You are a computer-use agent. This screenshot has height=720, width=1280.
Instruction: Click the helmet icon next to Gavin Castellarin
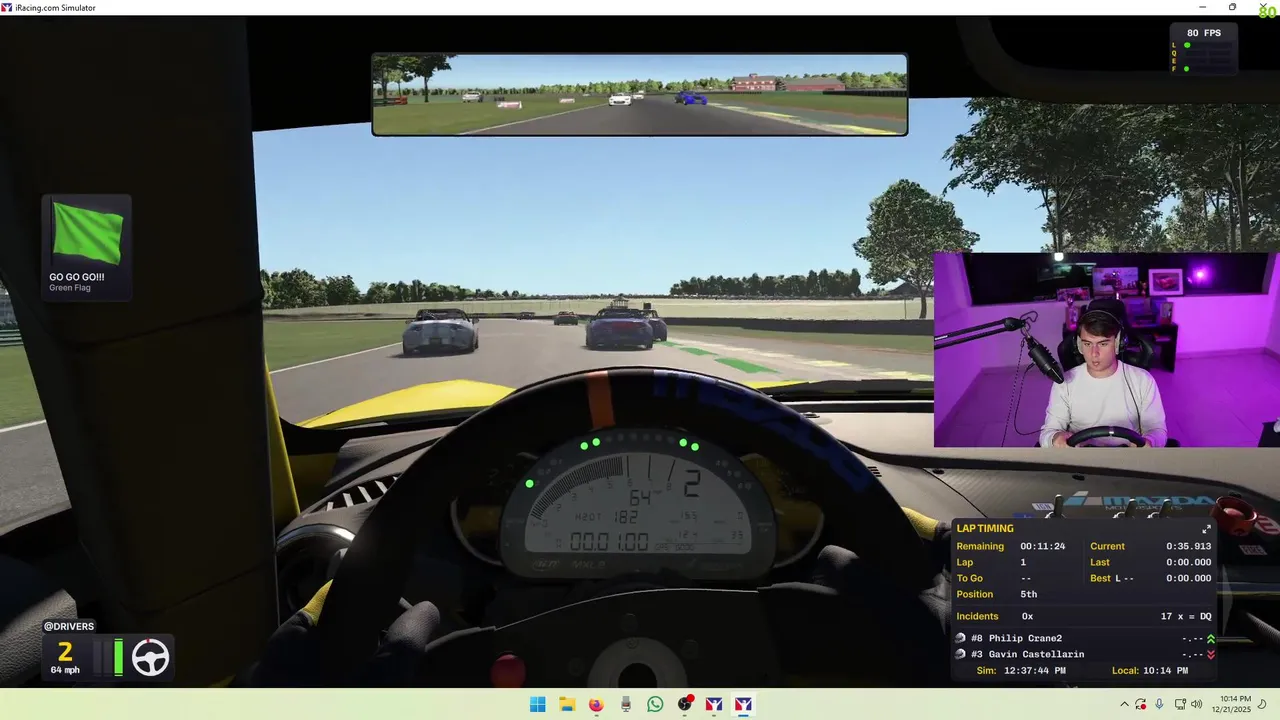961,654
